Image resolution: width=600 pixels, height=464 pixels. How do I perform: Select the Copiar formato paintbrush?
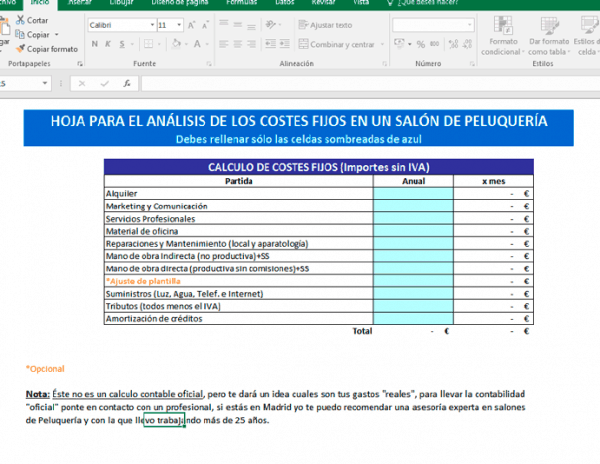20,49
